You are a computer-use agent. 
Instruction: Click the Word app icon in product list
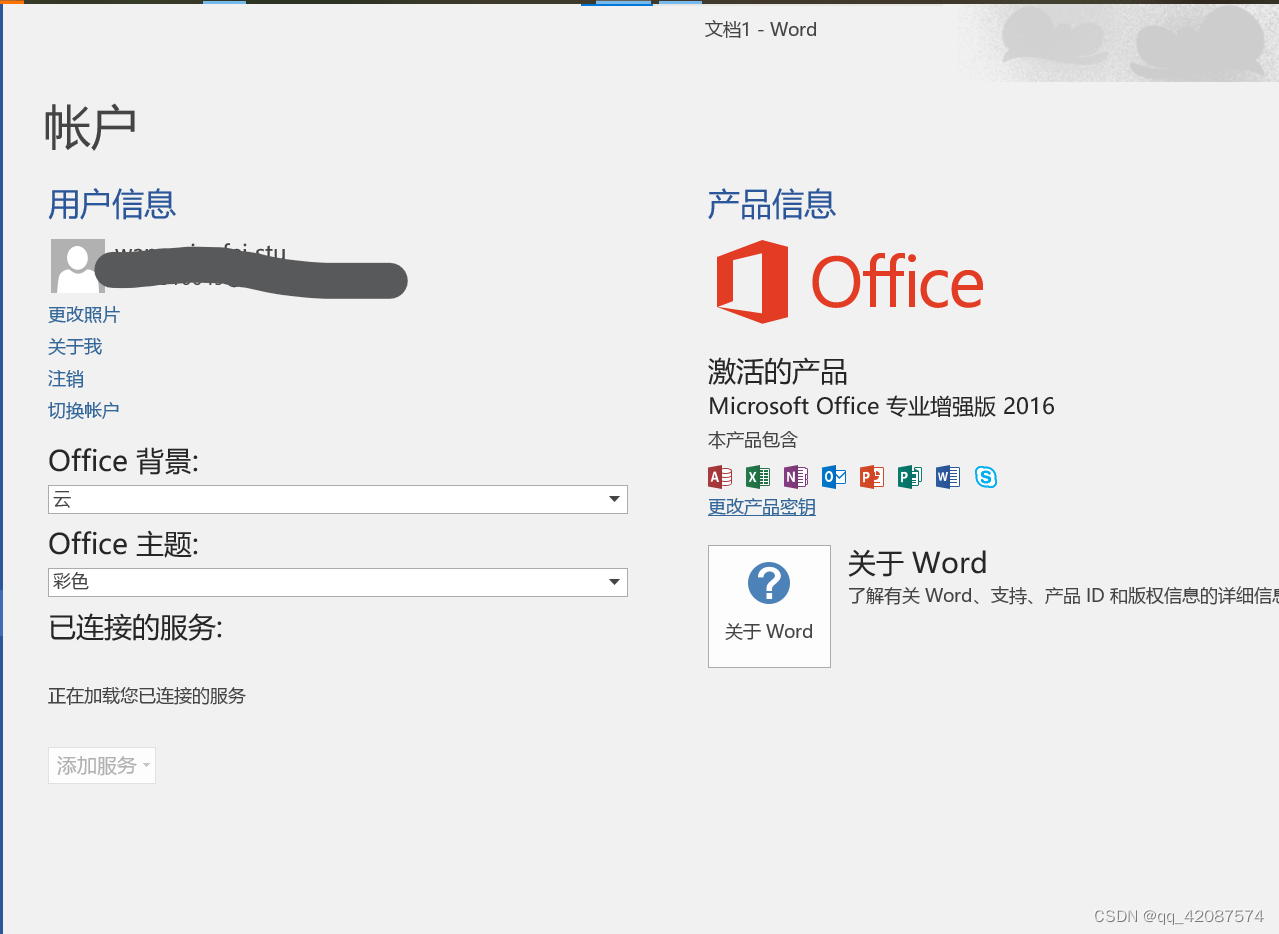click(x=948, y=477)
